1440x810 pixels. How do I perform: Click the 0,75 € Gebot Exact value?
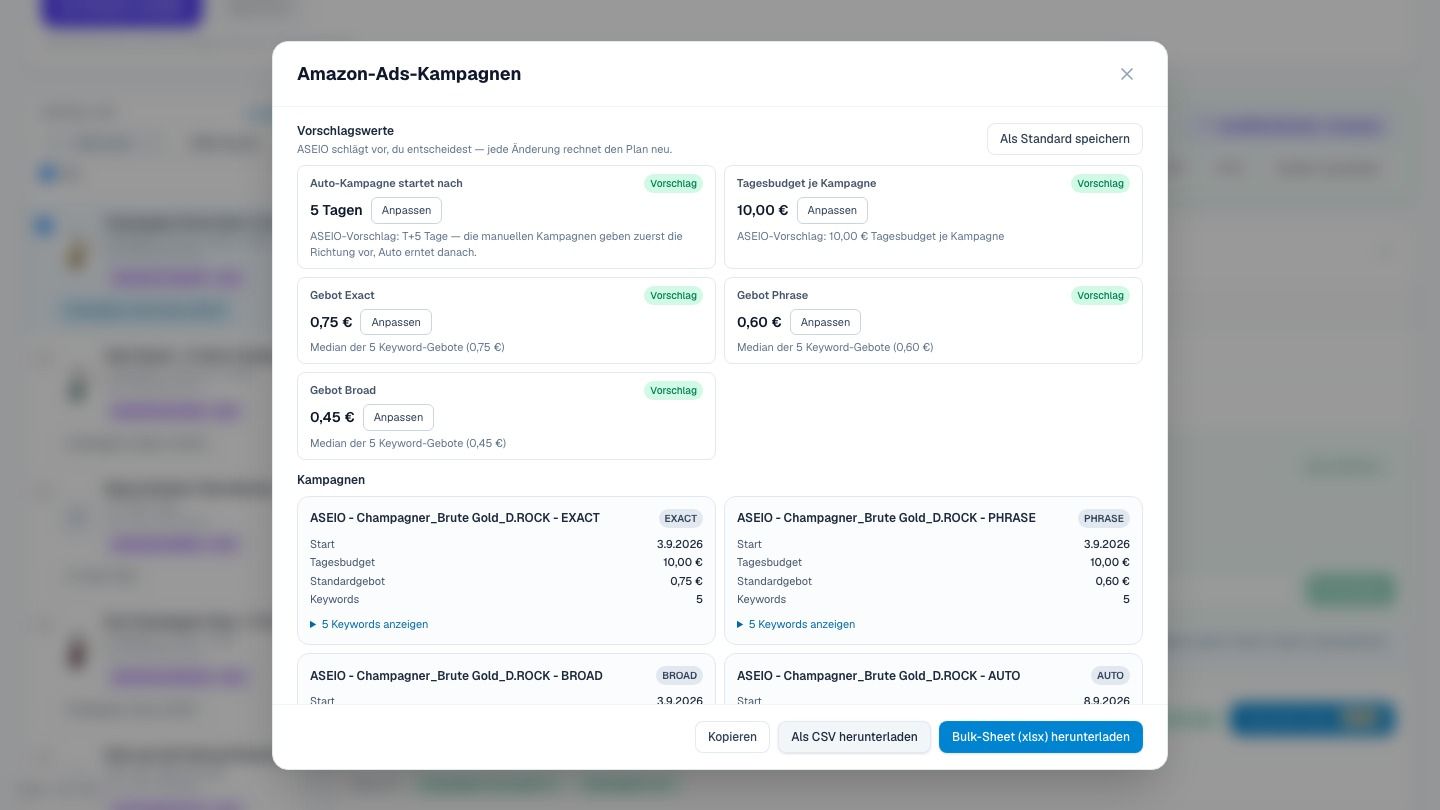[x=331, y=322]
